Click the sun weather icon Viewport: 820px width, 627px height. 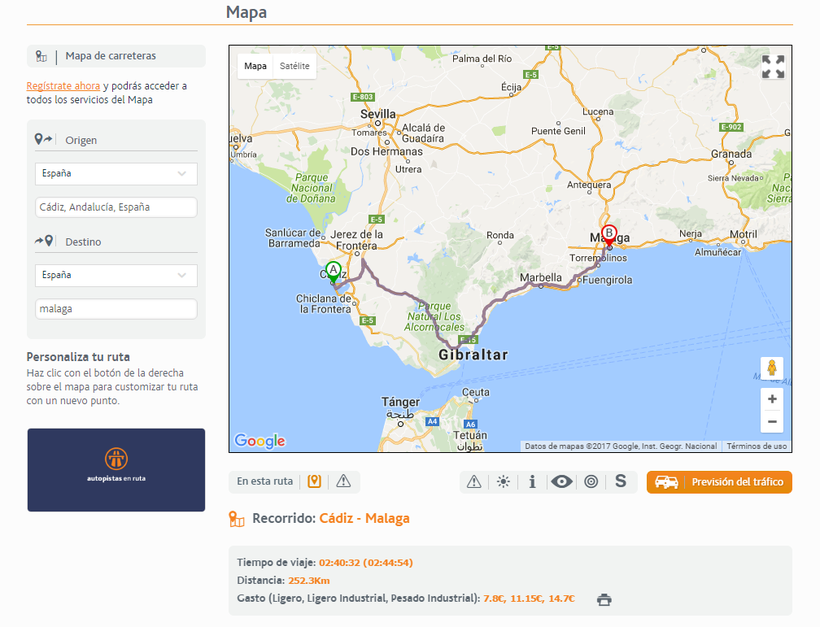[503, 482]
